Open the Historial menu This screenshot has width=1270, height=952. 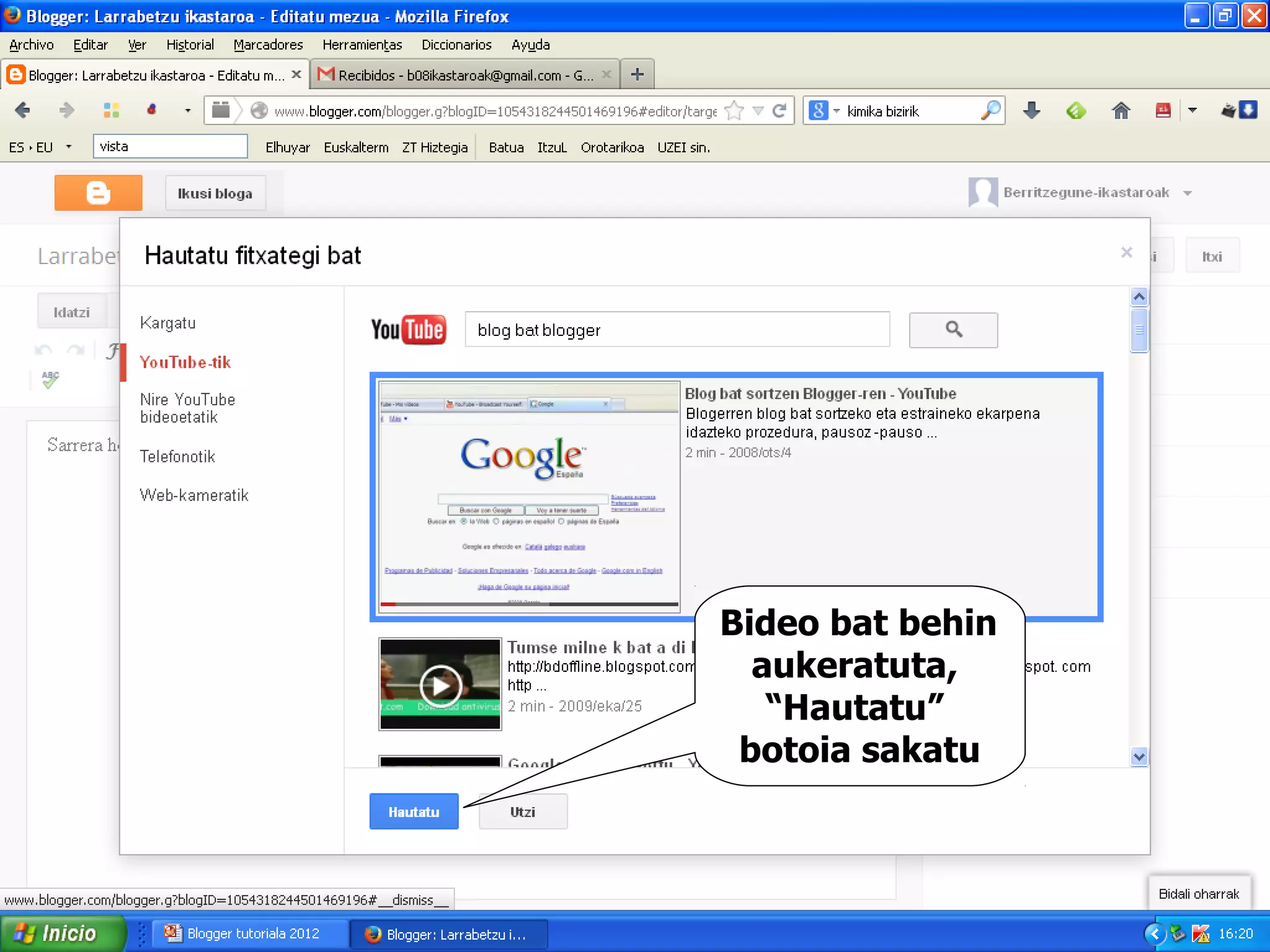(x=190, y=45)
